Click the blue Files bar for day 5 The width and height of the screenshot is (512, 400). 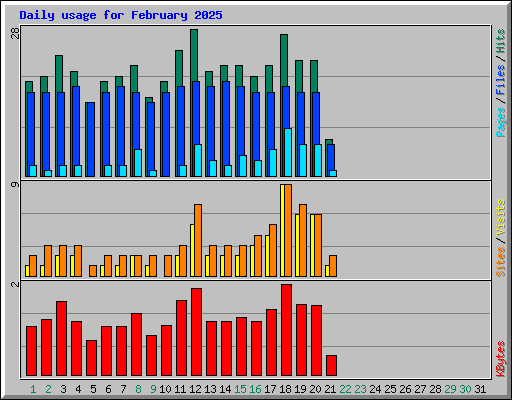(x=90, y=139)
